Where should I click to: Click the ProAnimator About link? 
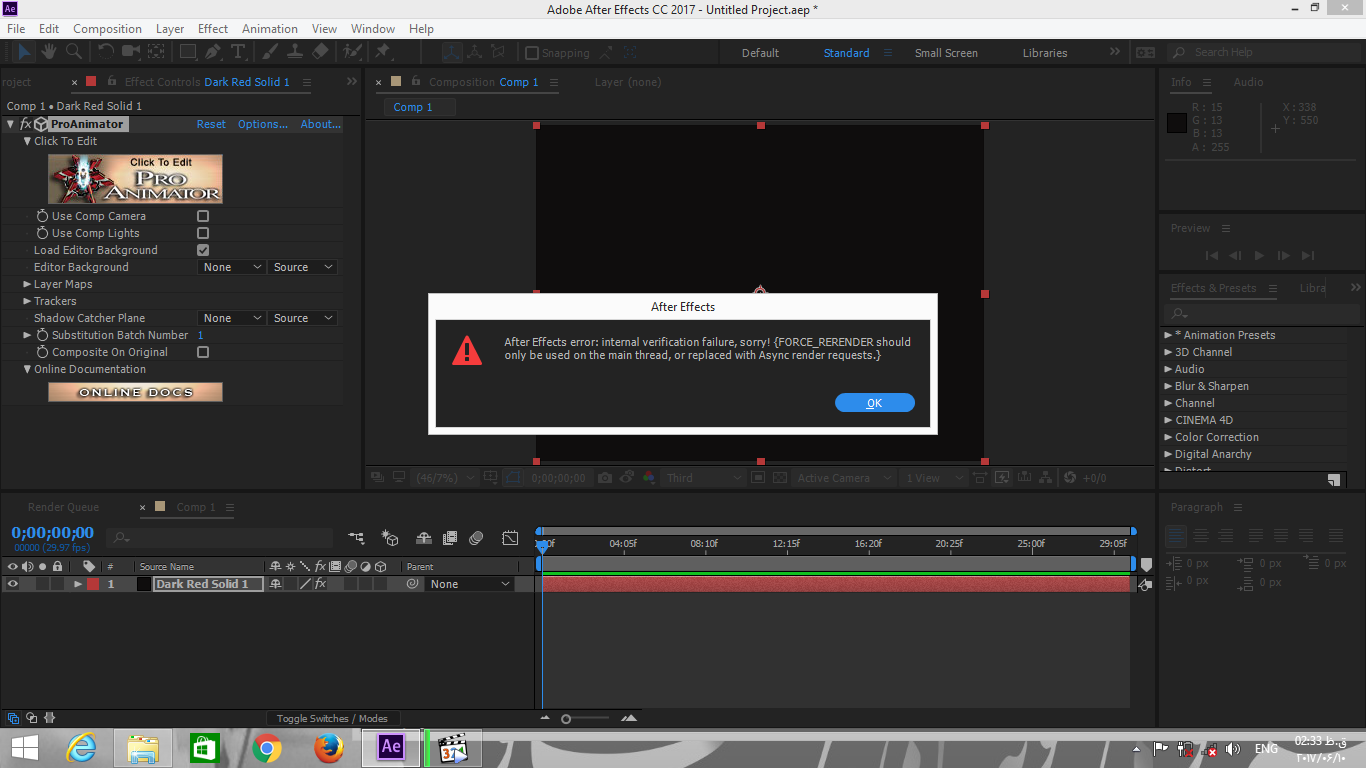pyautogui.click(x=321, y=124)
